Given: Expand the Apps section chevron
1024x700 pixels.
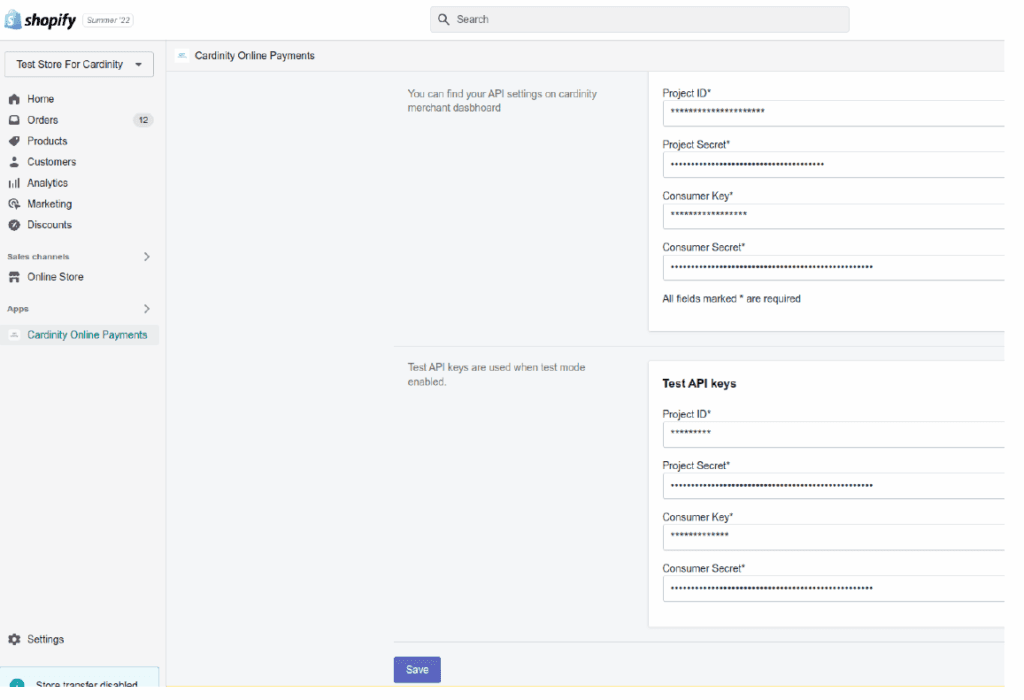Looking at the screenshot, I should pos(147,309).
